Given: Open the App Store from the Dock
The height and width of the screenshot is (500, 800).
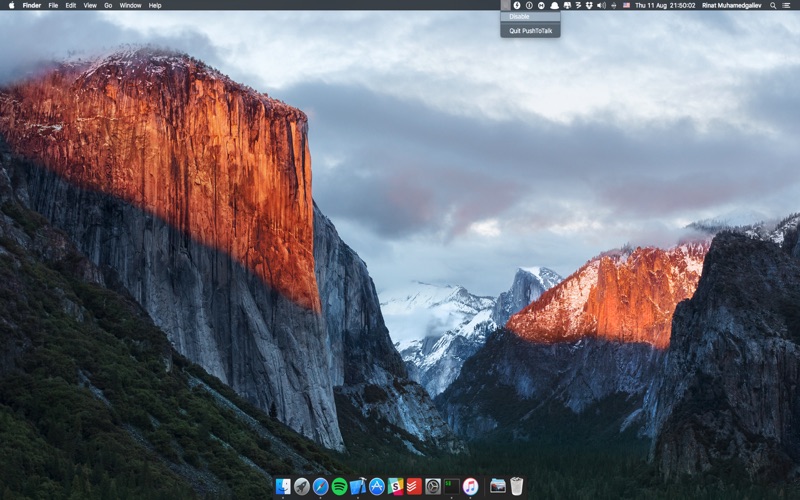Looking at the screenshot, I should coord(377,486).
